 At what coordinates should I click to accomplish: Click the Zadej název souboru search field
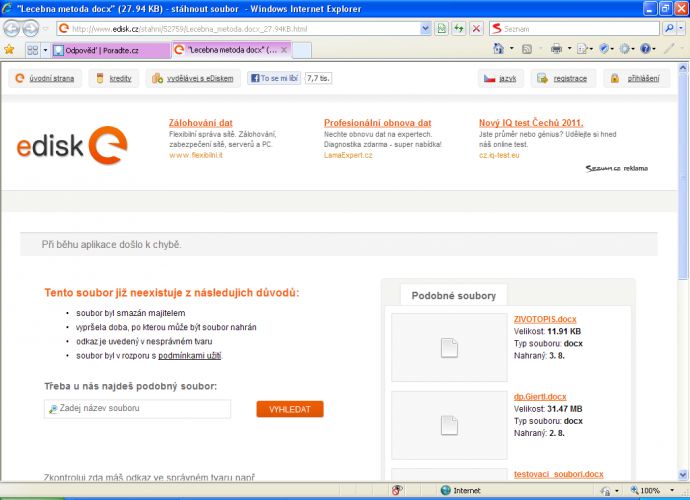pos(137,409)
